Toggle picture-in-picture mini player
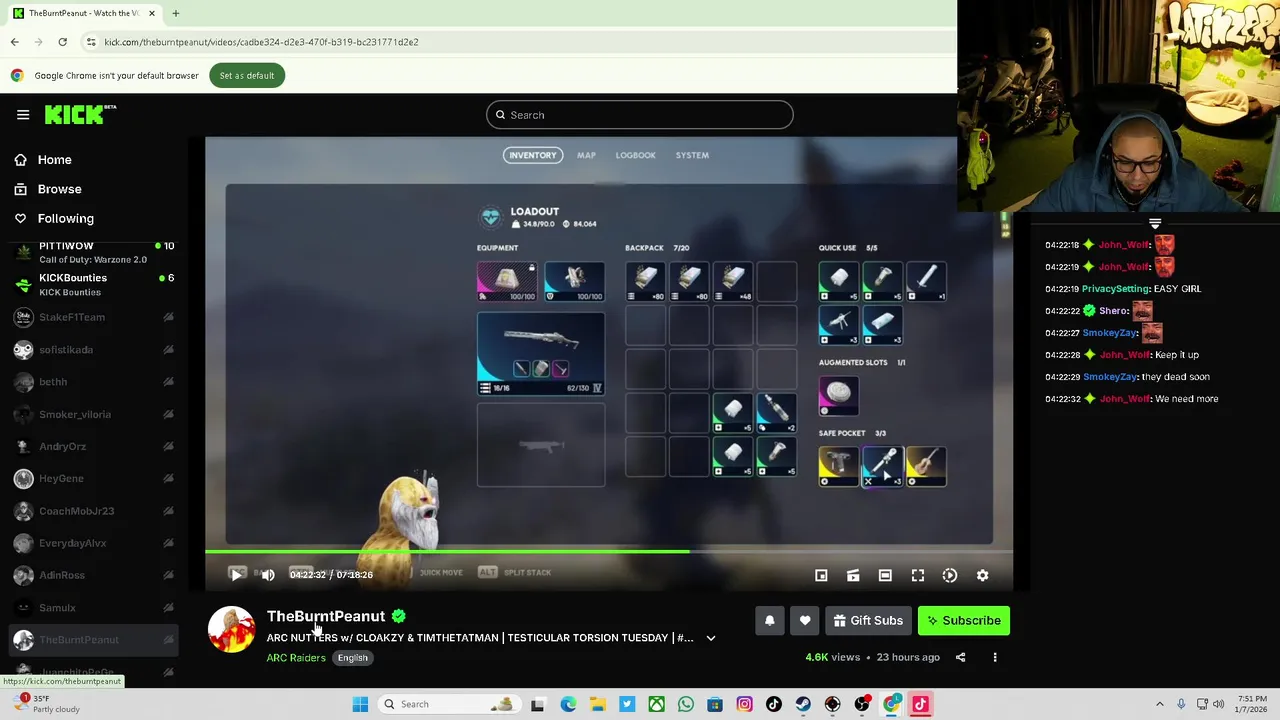 pos(821,575)
